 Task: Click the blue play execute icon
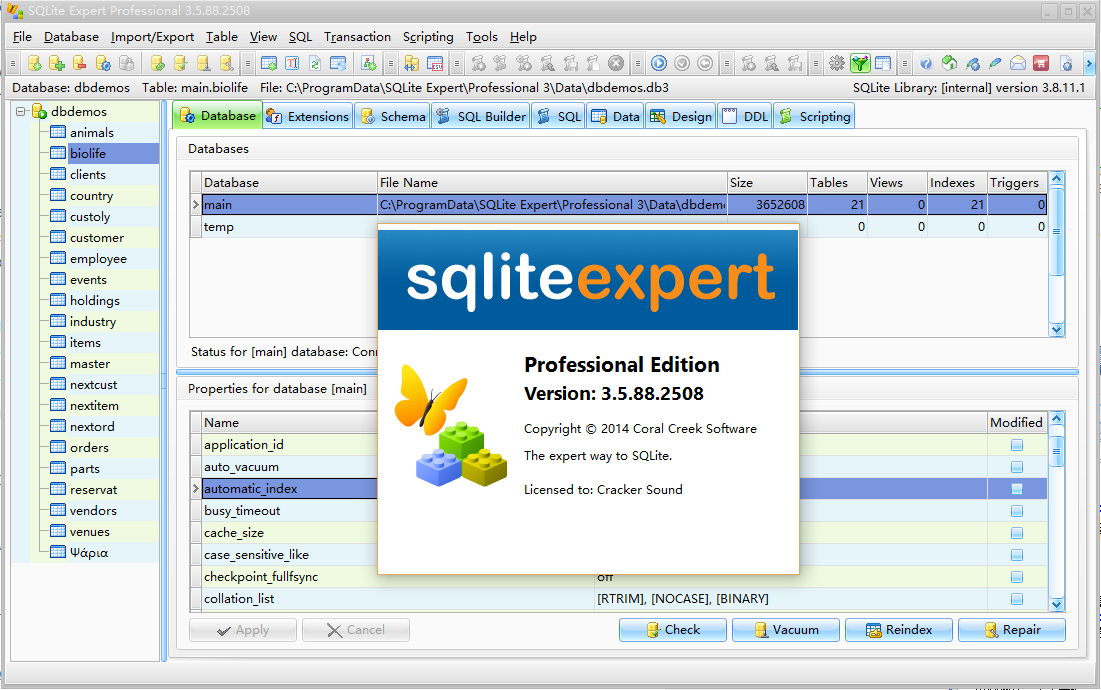coord(658,63)
